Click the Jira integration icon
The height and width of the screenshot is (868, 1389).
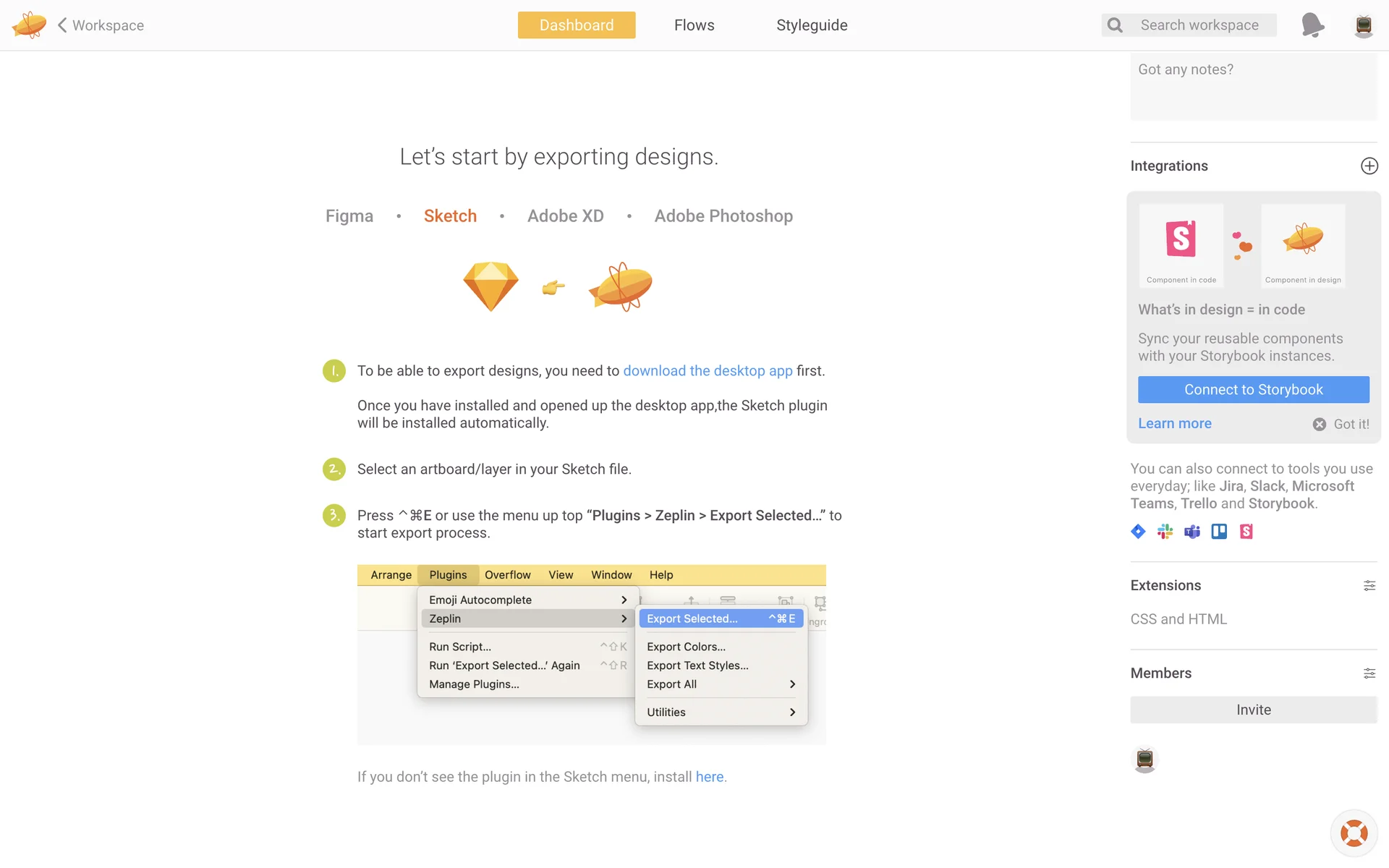point(1138,532)
